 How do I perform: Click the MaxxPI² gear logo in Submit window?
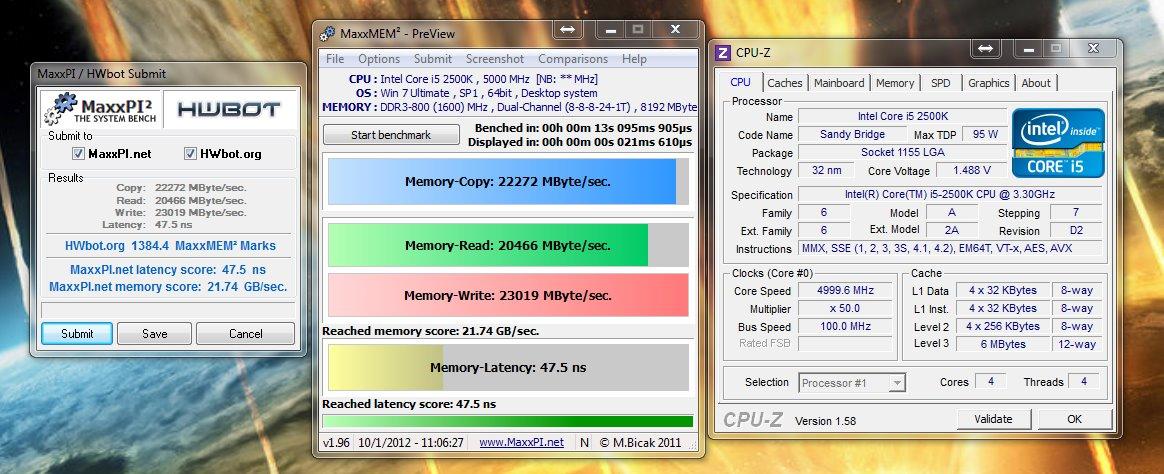100,109
